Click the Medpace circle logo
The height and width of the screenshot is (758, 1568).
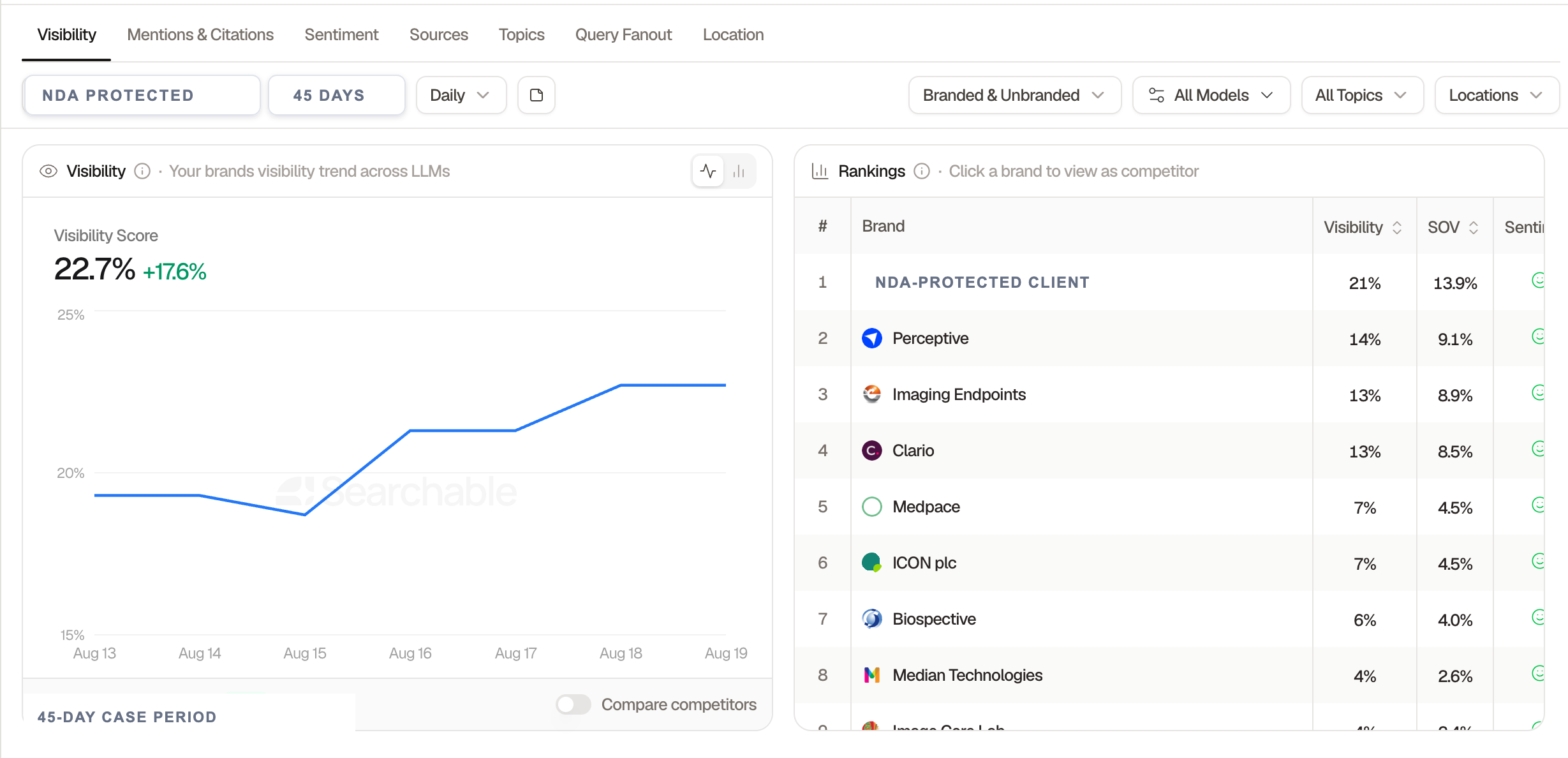872,507
